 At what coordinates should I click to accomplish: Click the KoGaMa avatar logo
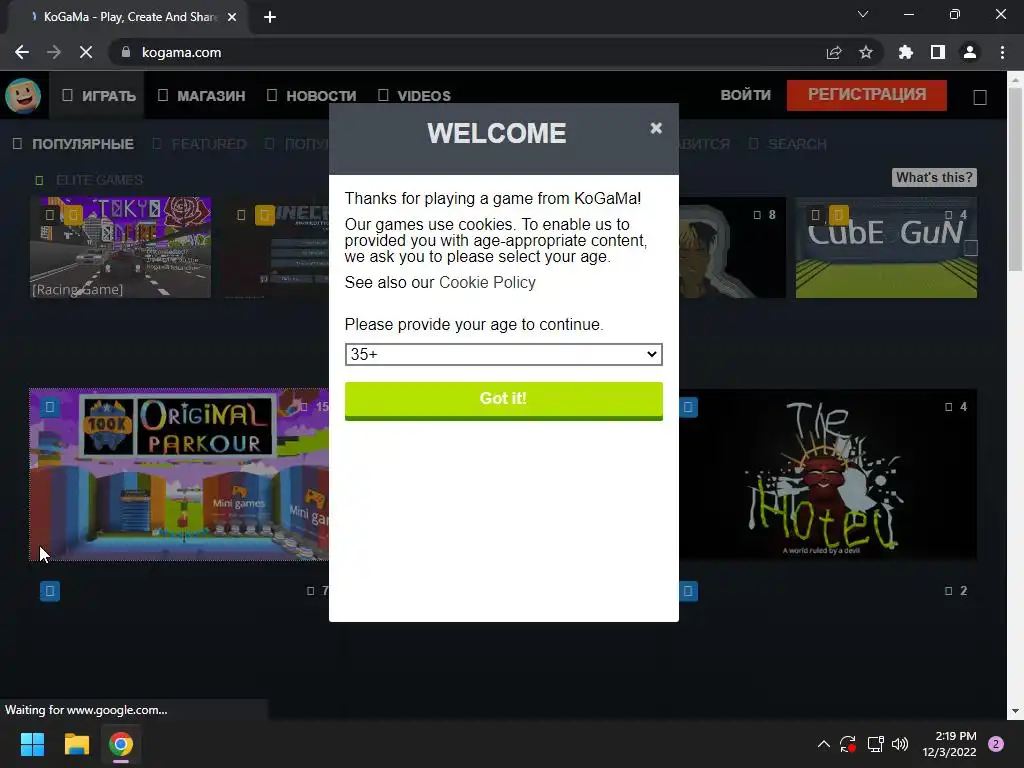(23, 95)
